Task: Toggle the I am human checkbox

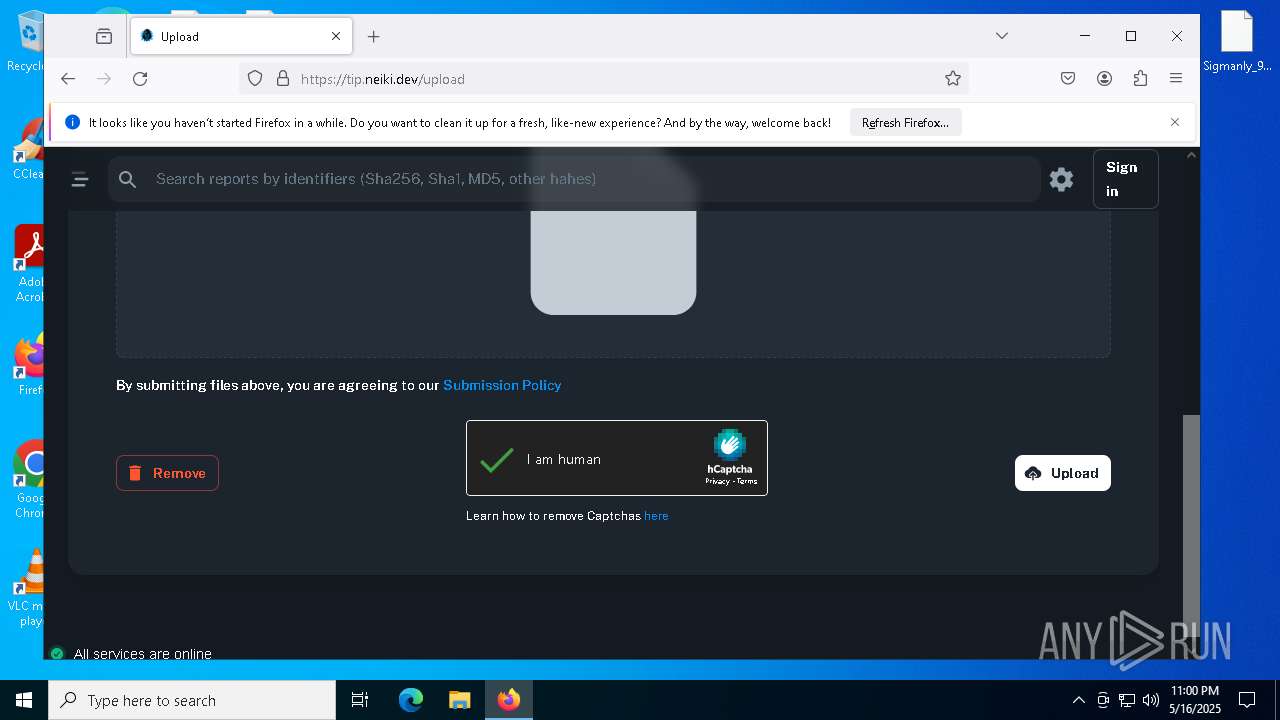Action: [496, 459]
